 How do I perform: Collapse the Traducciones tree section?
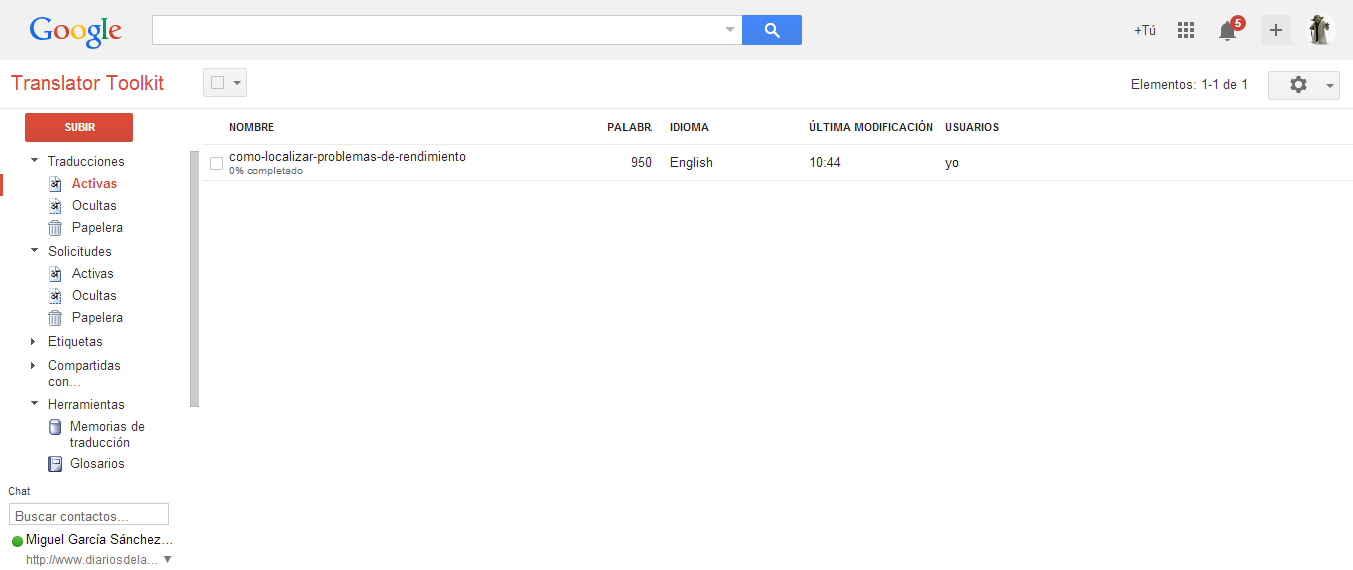(x=34, y=160)
